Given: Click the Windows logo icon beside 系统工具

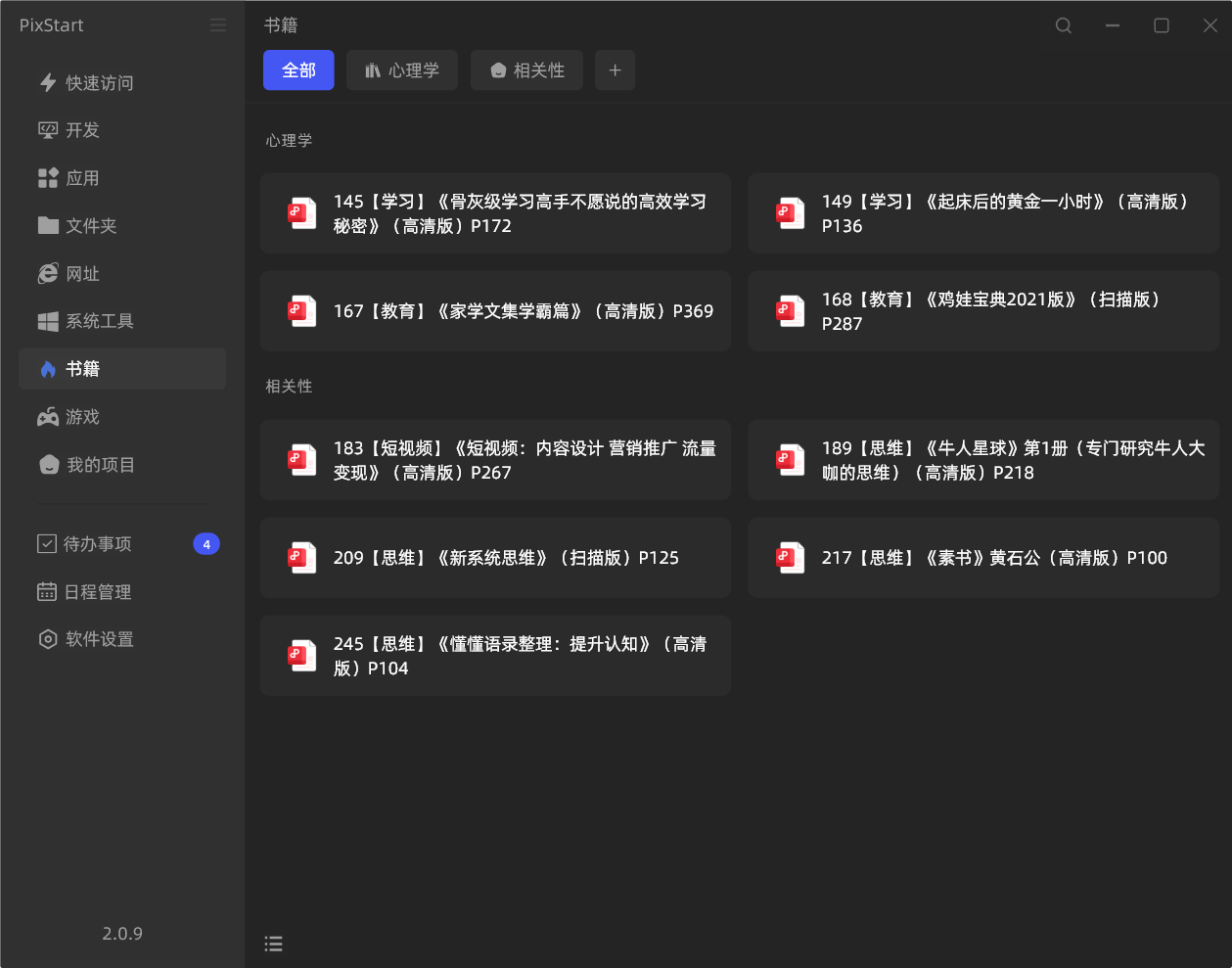Looking at the screenshot, I should coord(48,321).
